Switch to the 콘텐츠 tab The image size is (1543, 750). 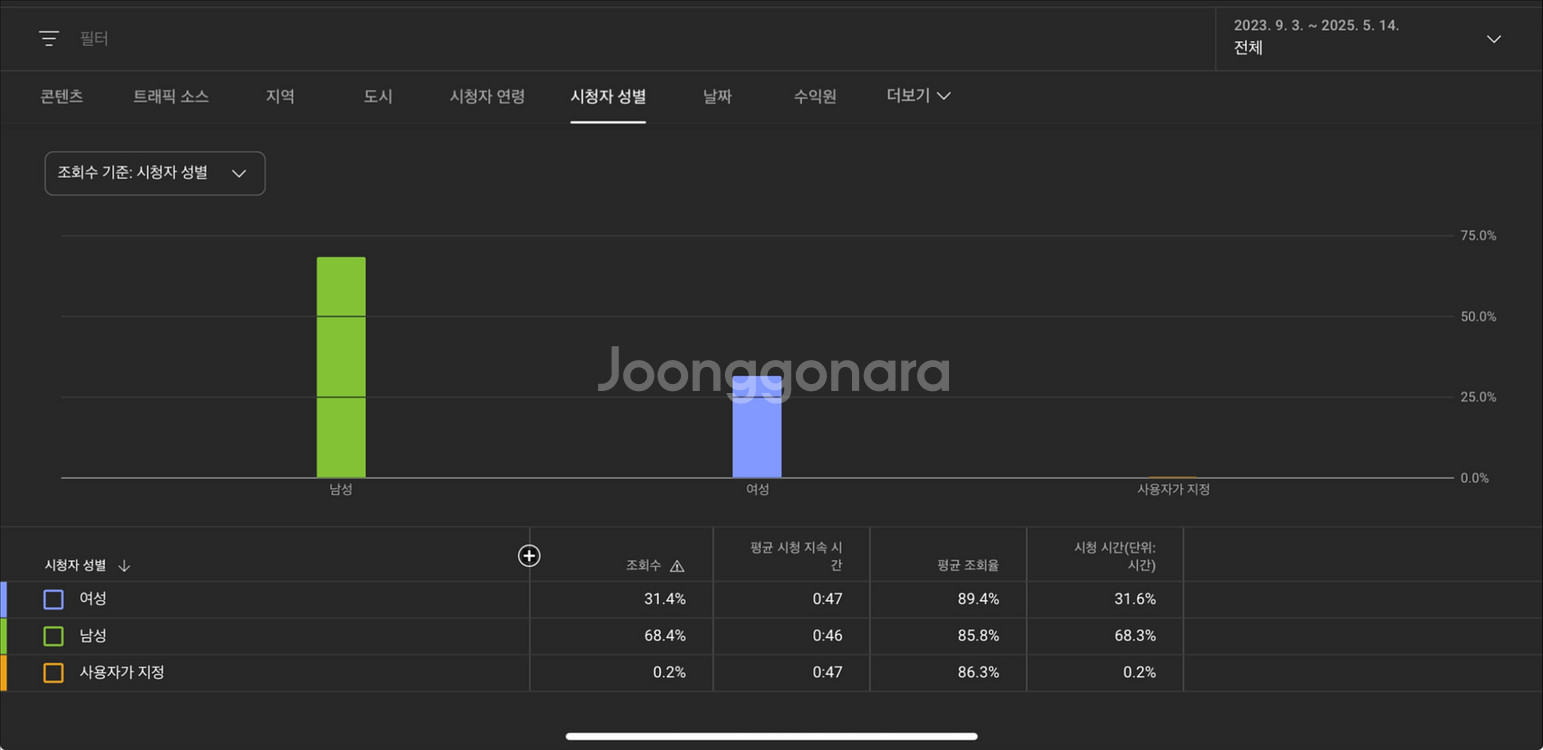pyautogui.click(x=62, y=97)
